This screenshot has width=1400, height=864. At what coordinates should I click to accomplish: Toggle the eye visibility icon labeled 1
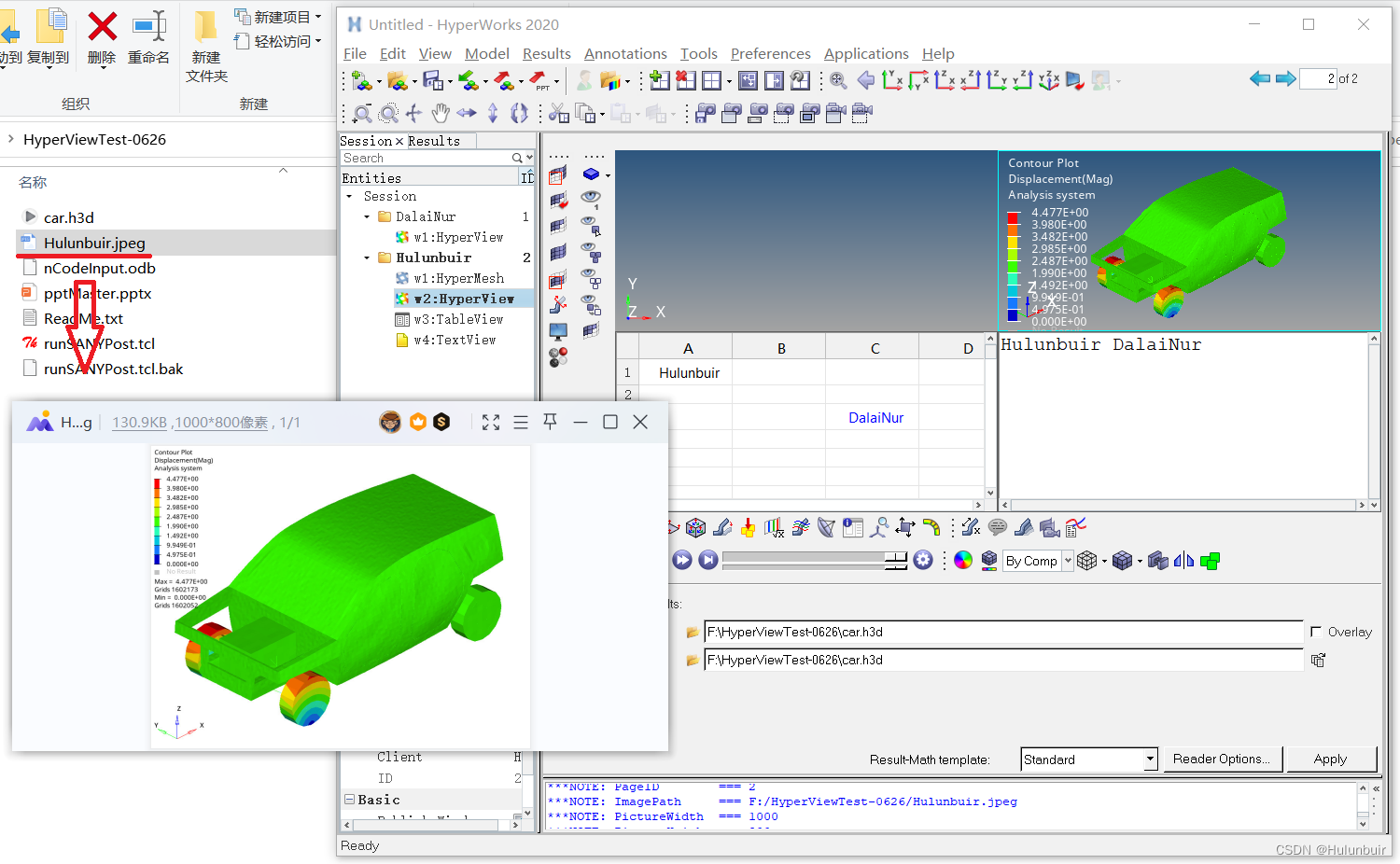[x=590, y=198]
